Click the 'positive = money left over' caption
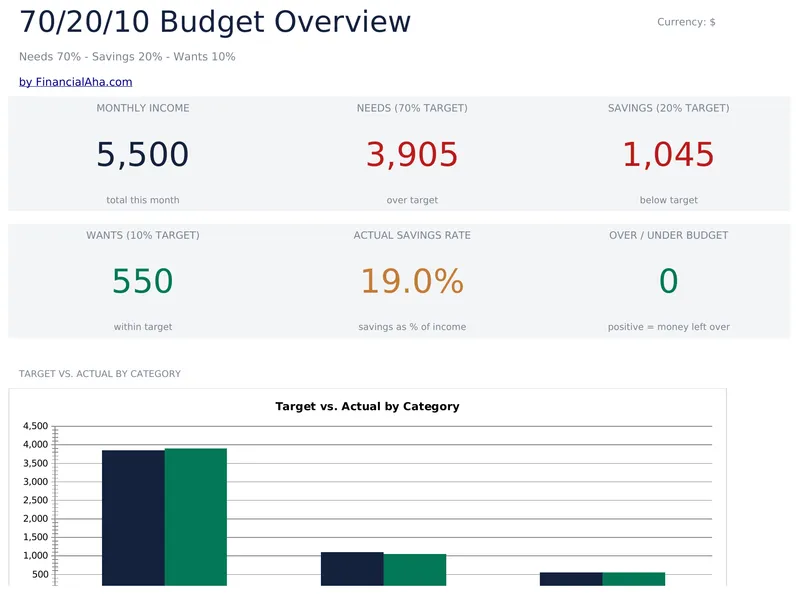The width and height of the screenshot is (800, 595). tap(668, 327)
